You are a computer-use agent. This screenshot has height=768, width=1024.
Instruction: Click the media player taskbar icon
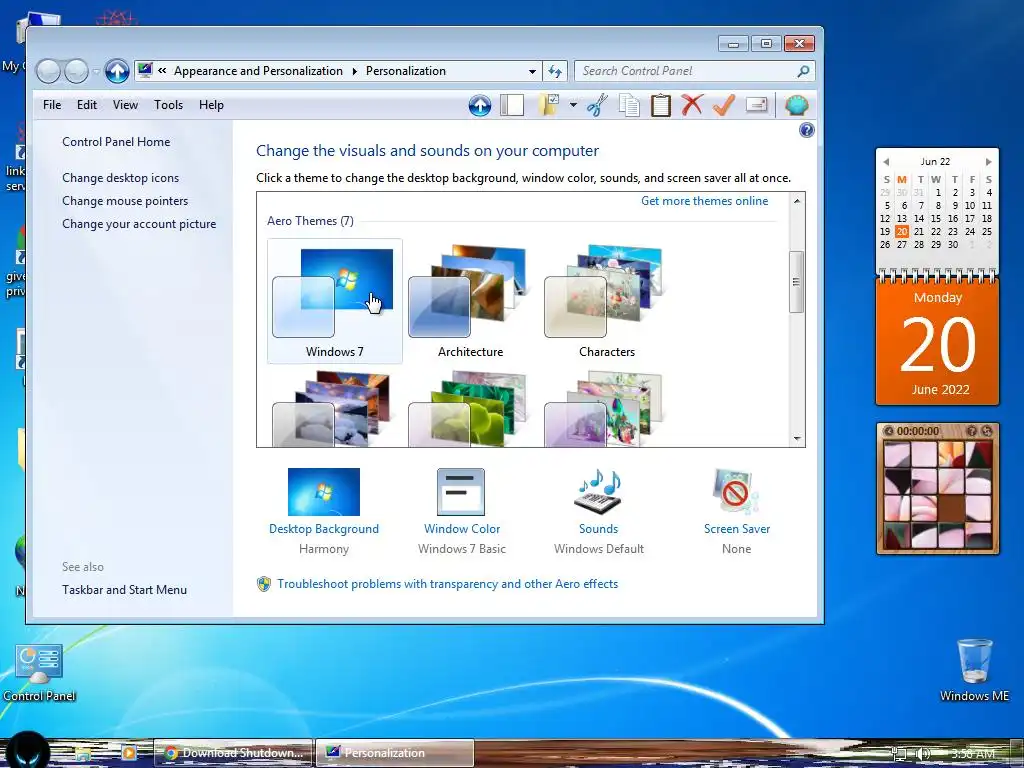129,753
